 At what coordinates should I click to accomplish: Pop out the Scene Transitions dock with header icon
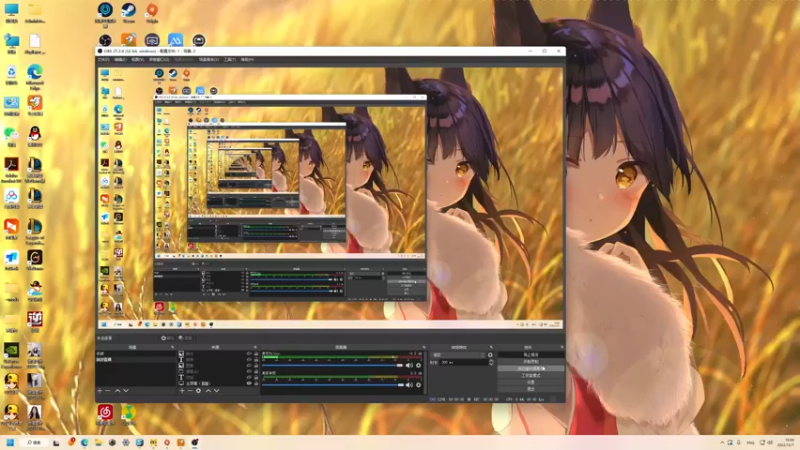[491, 347]
